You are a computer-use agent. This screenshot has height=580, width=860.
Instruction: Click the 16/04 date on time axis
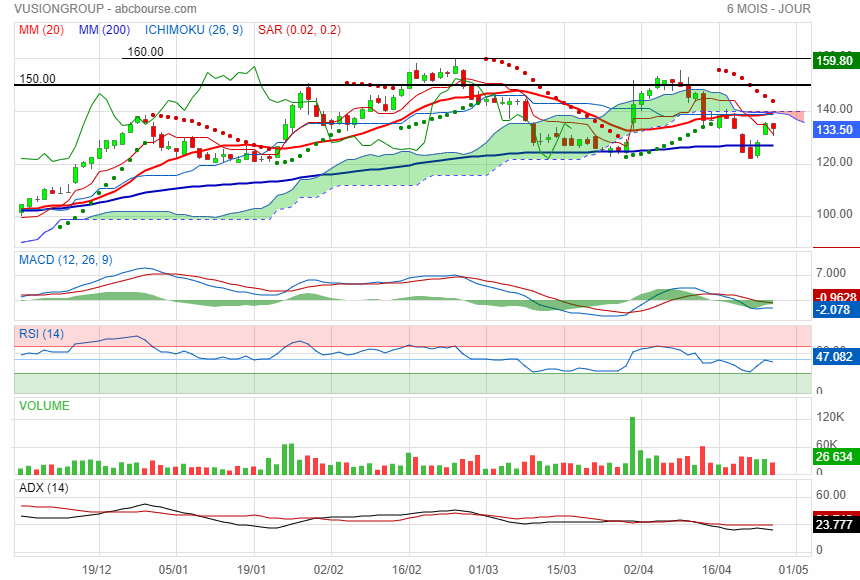click(x=716, y=569)
